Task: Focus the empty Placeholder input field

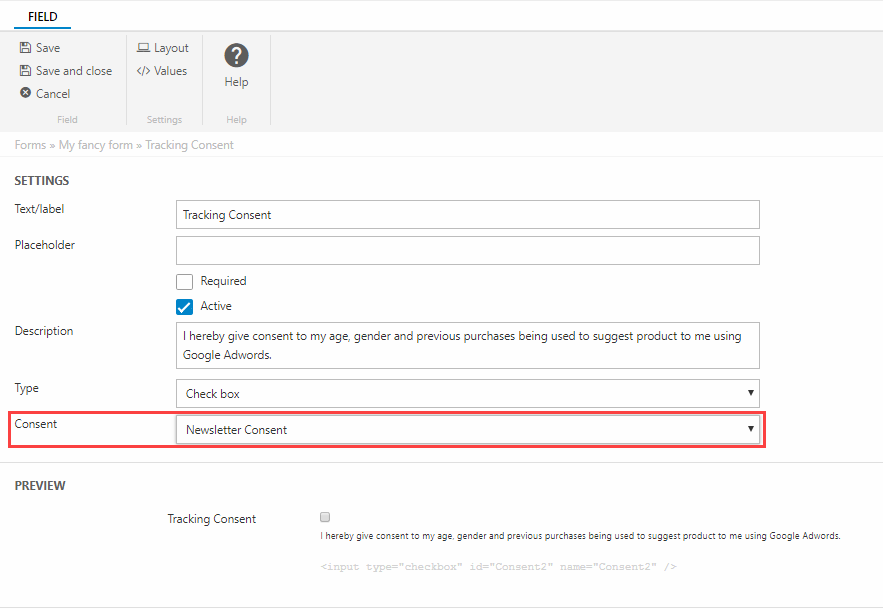Action: coord(467,250)
